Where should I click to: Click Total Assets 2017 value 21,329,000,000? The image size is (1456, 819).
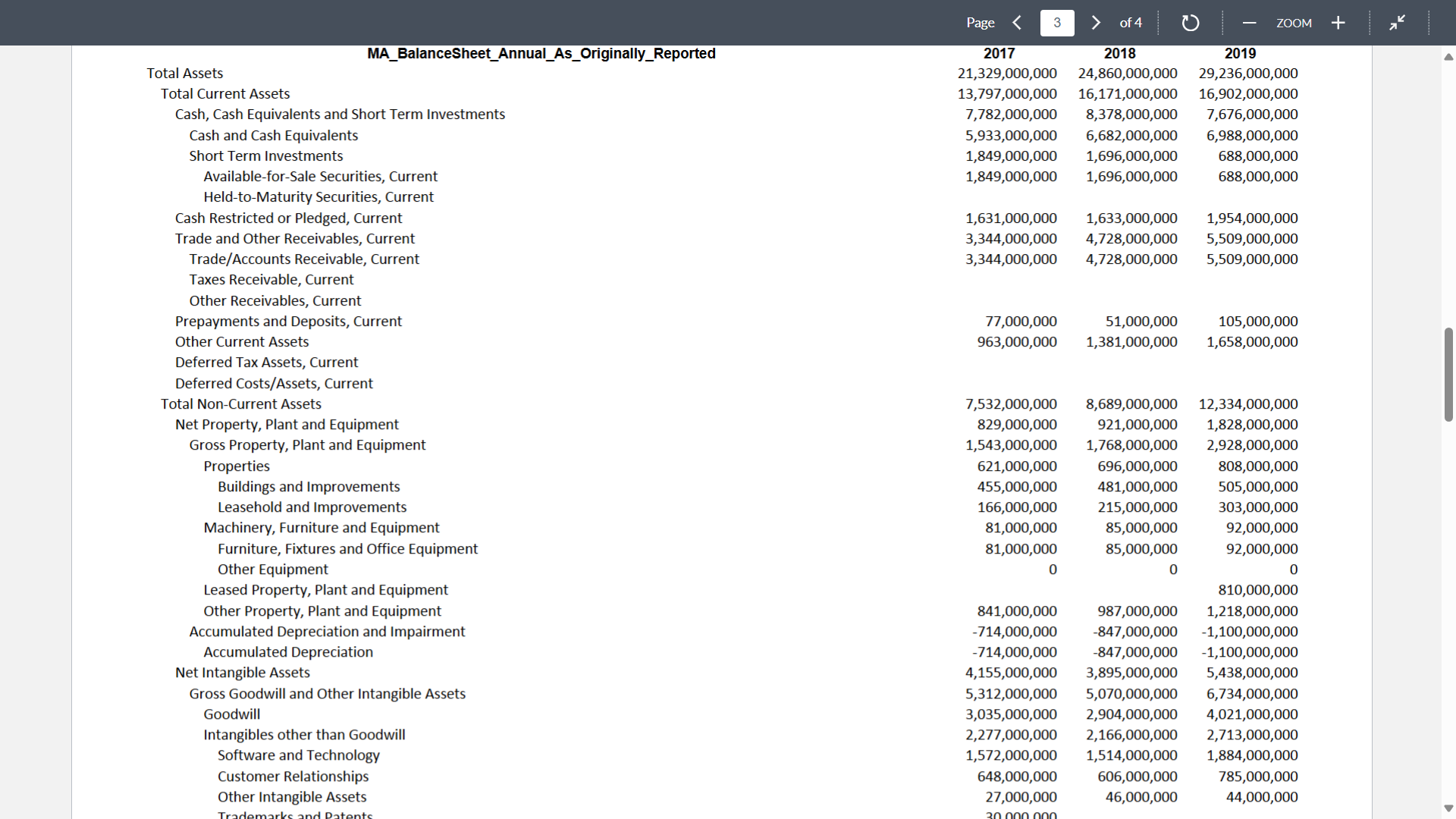(1007, 74)
